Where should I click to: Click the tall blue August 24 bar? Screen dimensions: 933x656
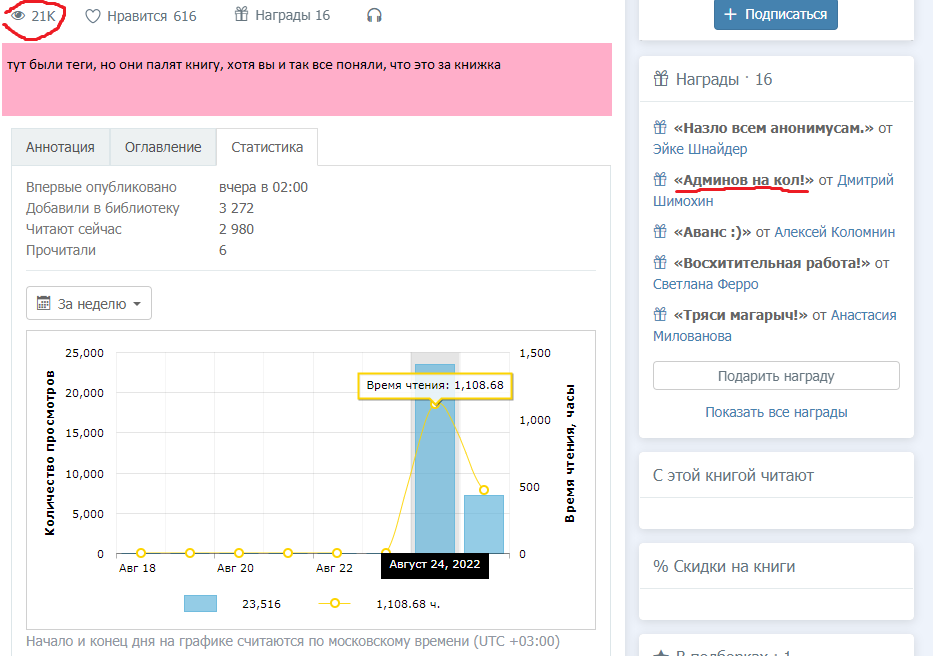pyautogui.click(x=435, y=470)
